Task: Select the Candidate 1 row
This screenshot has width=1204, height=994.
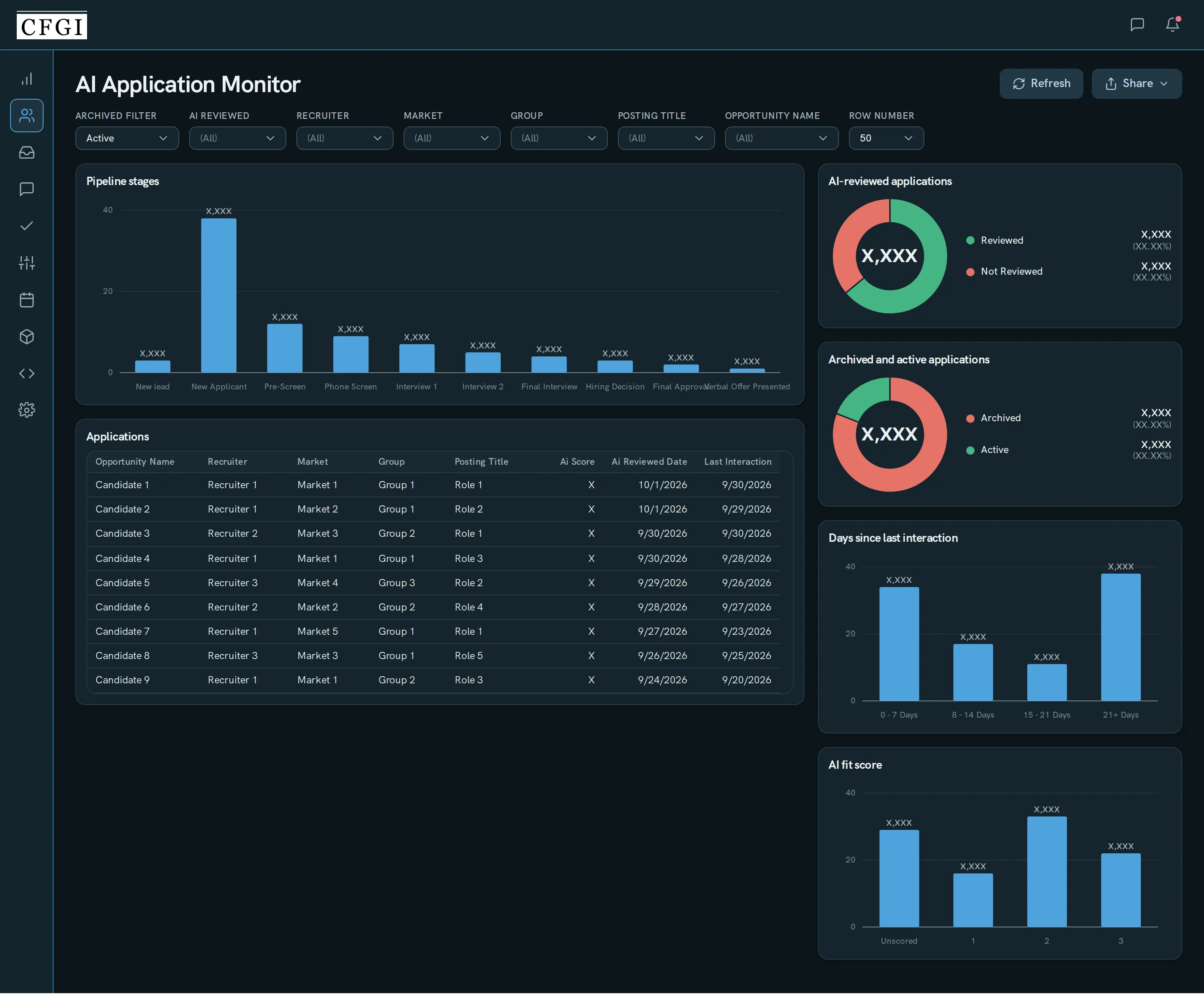Action: (433, 485)
